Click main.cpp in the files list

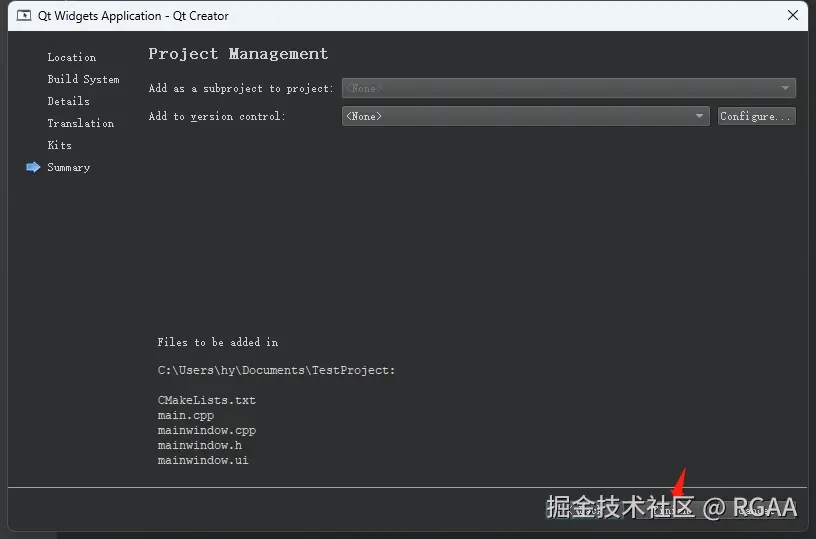[x=185, y=415]
